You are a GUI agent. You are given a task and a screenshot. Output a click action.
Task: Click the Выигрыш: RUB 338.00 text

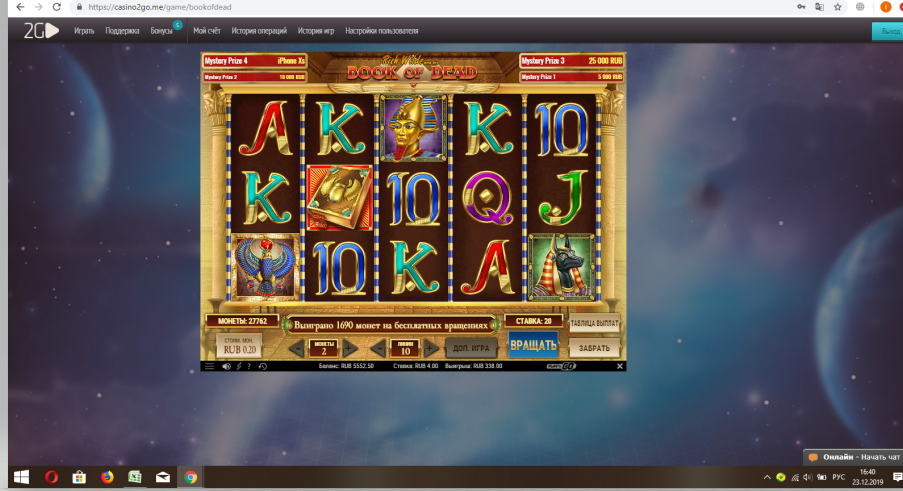pyautogui.click(x=473, y=366)
